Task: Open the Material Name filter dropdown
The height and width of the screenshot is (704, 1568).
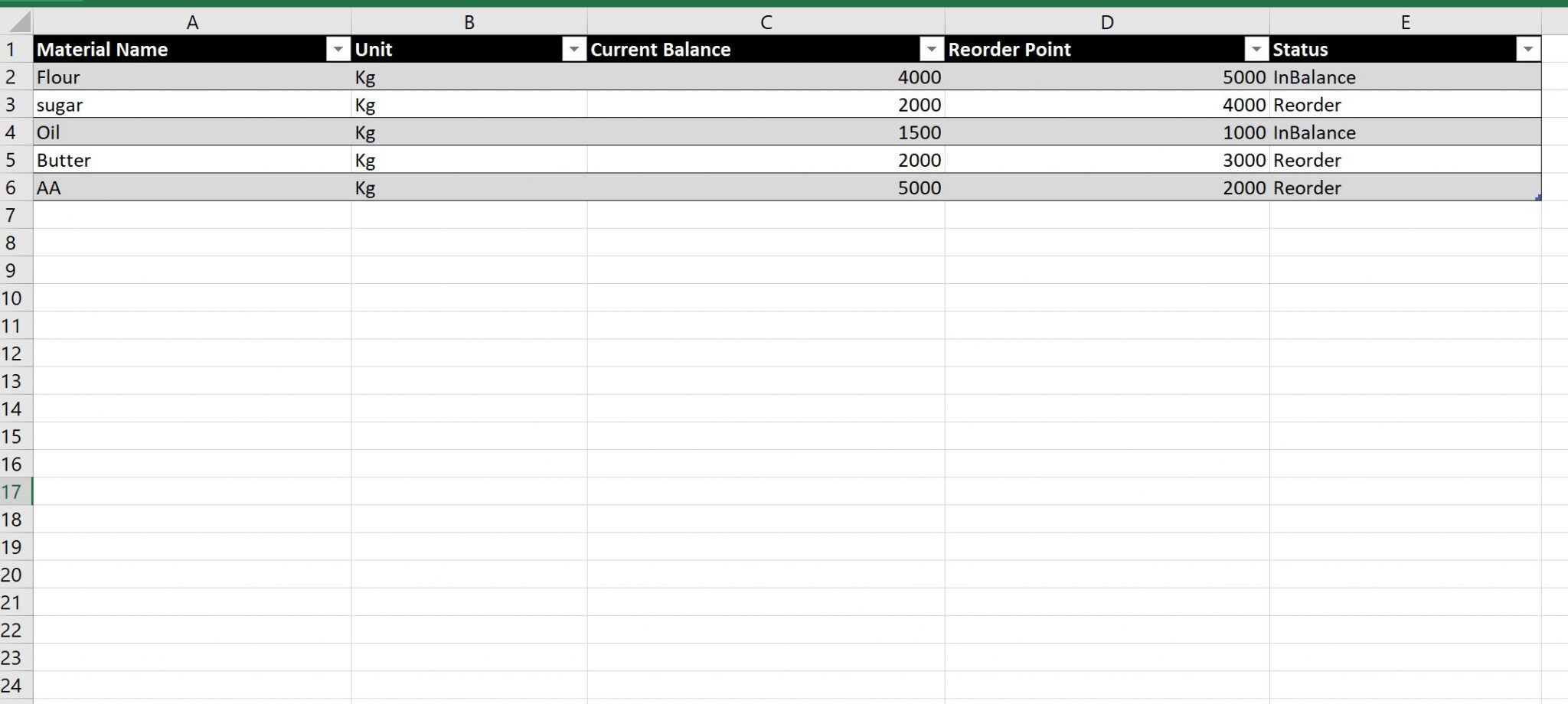Action: (x=339, y=49)
